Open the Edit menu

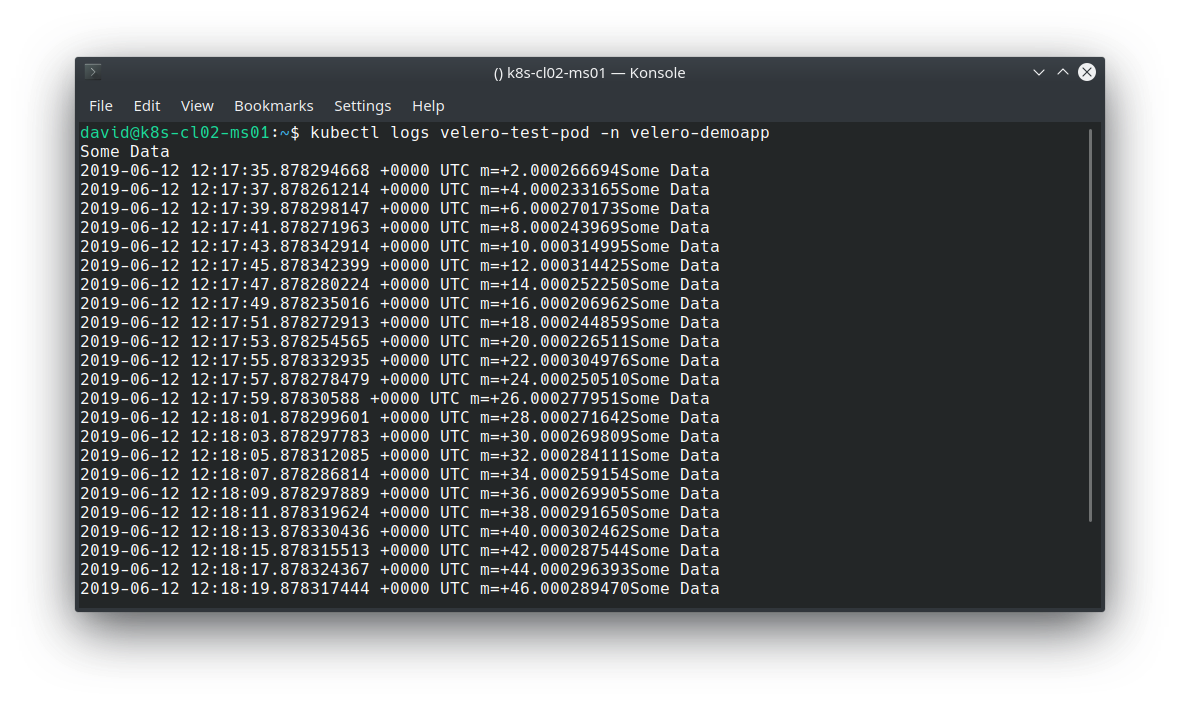pyautogui.click(x=147, y=106)
